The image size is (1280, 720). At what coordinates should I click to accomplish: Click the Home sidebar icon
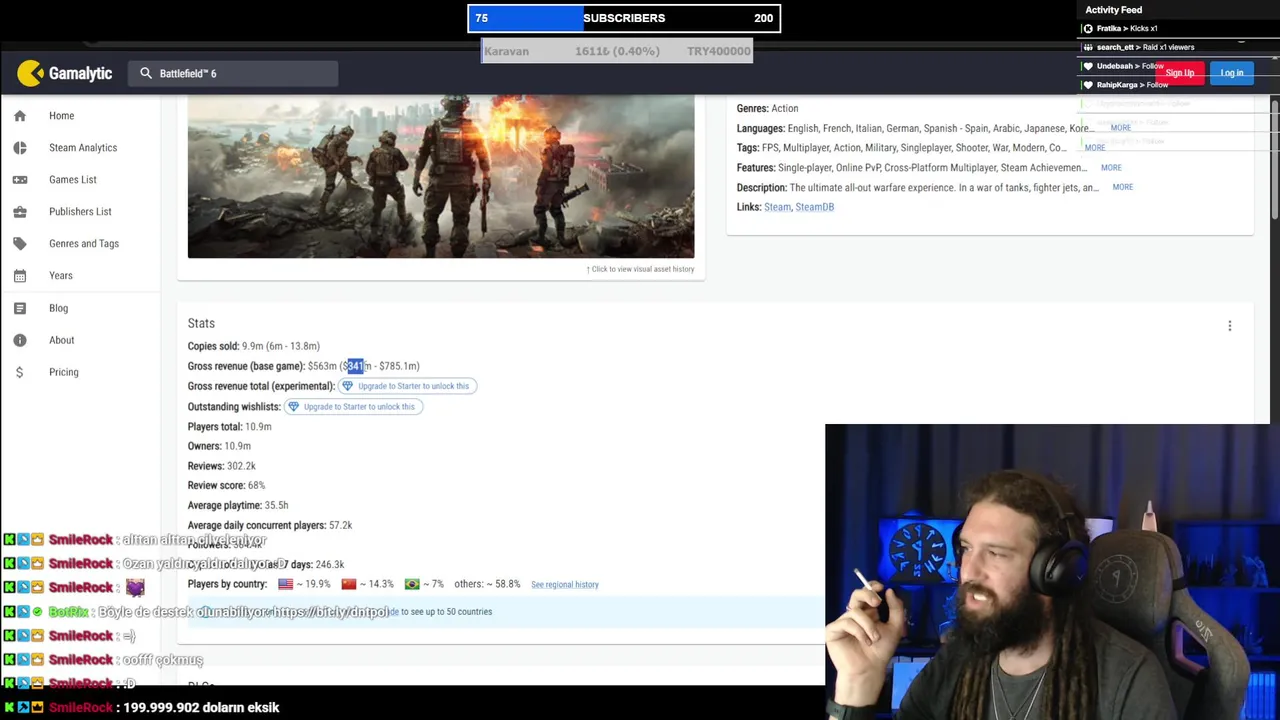click(20, 116)
